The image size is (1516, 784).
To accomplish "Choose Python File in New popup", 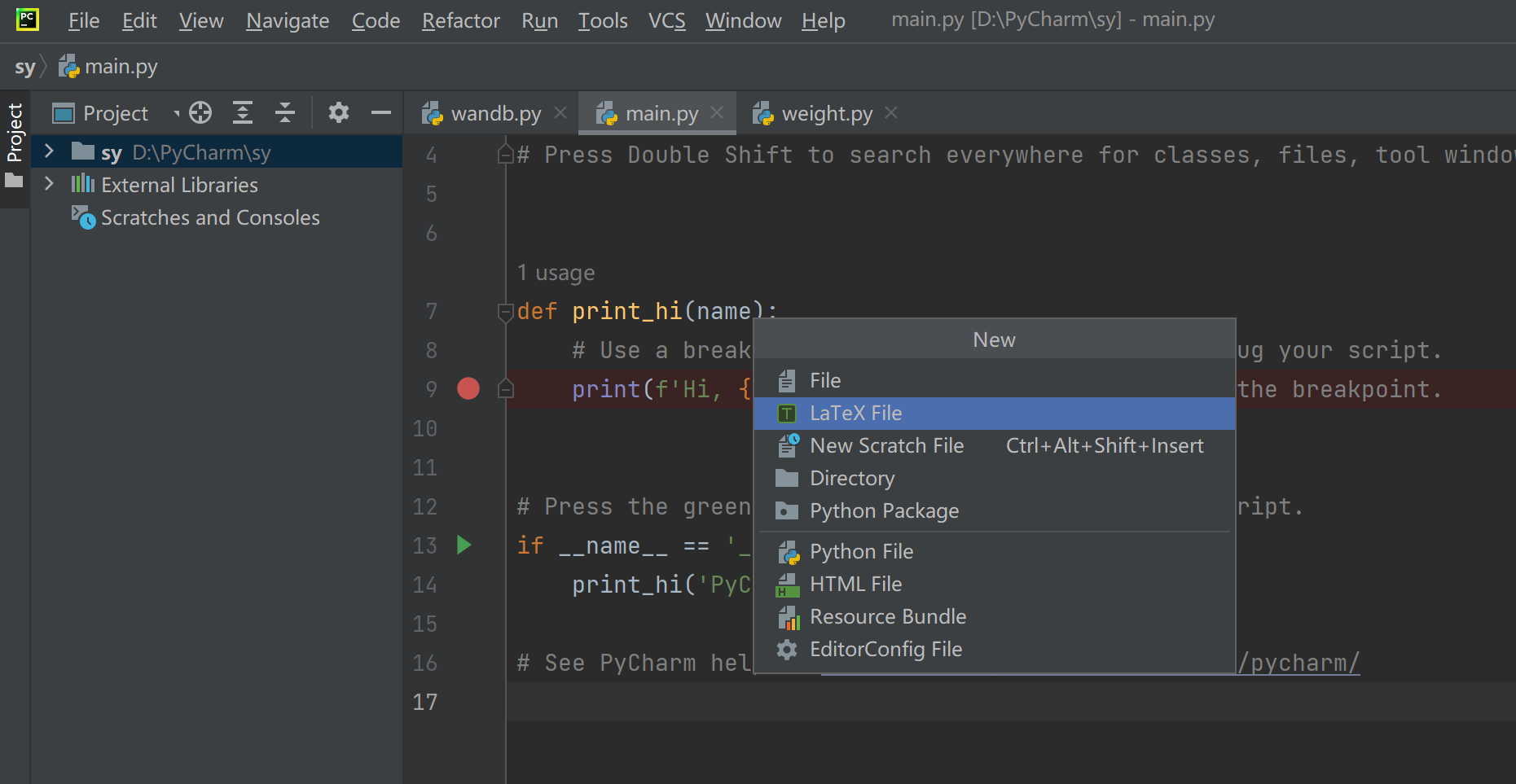I will pos(861,552).
